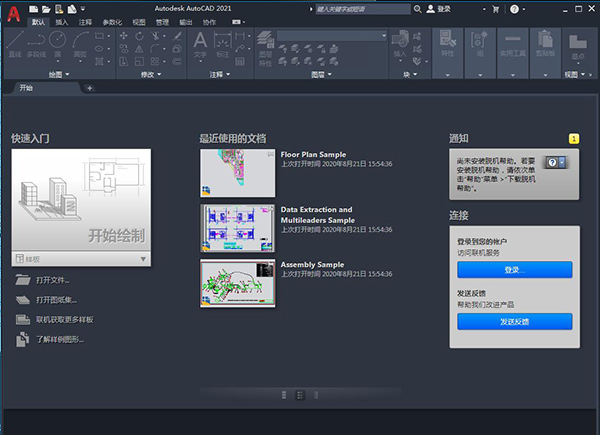This screenshot has height=435, width=600.
Task: Click the Clipboard (剪贴板) paste icon
Action: 545,43
